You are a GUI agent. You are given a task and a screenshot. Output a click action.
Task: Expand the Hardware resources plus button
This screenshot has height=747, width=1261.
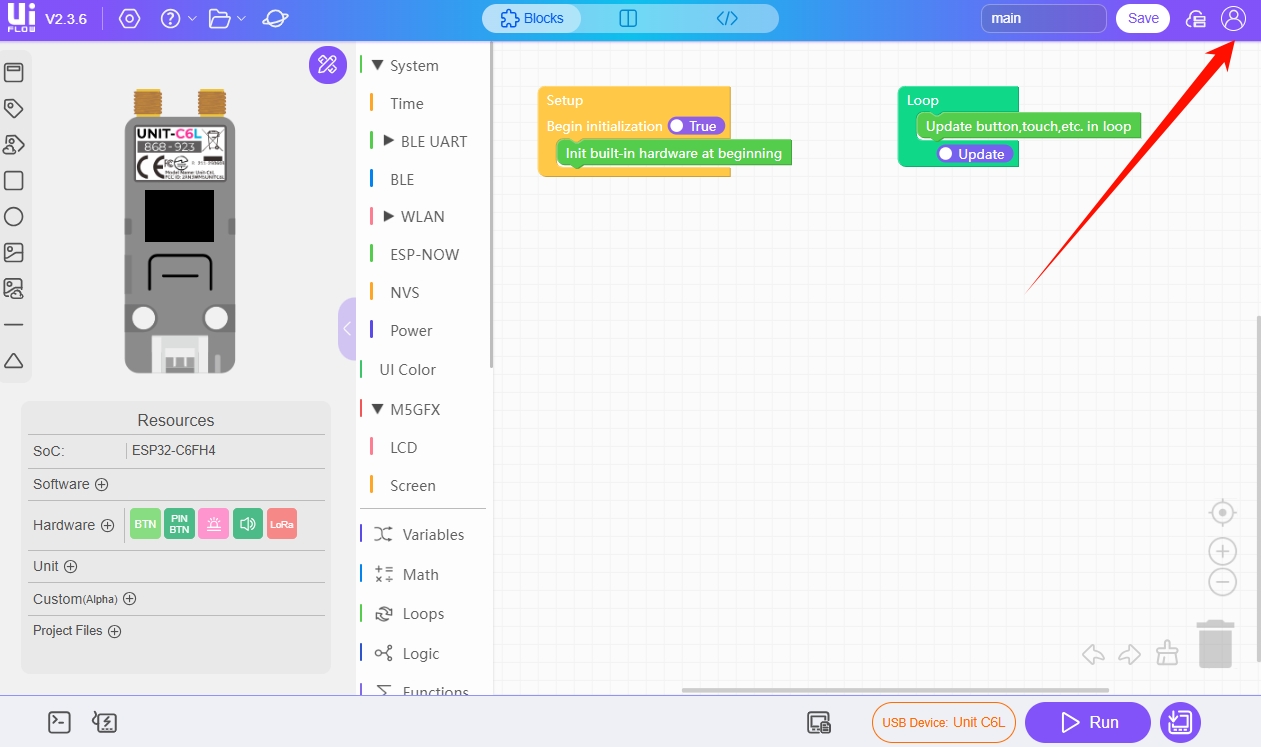(107, 525)
